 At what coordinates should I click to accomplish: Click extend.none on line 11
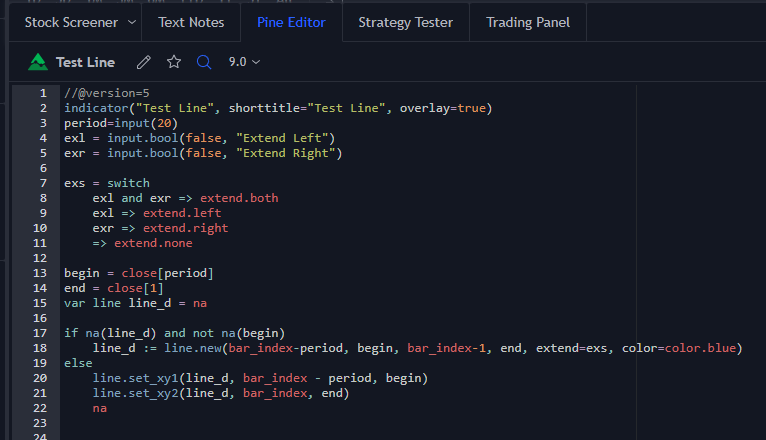tap(153, 243)
